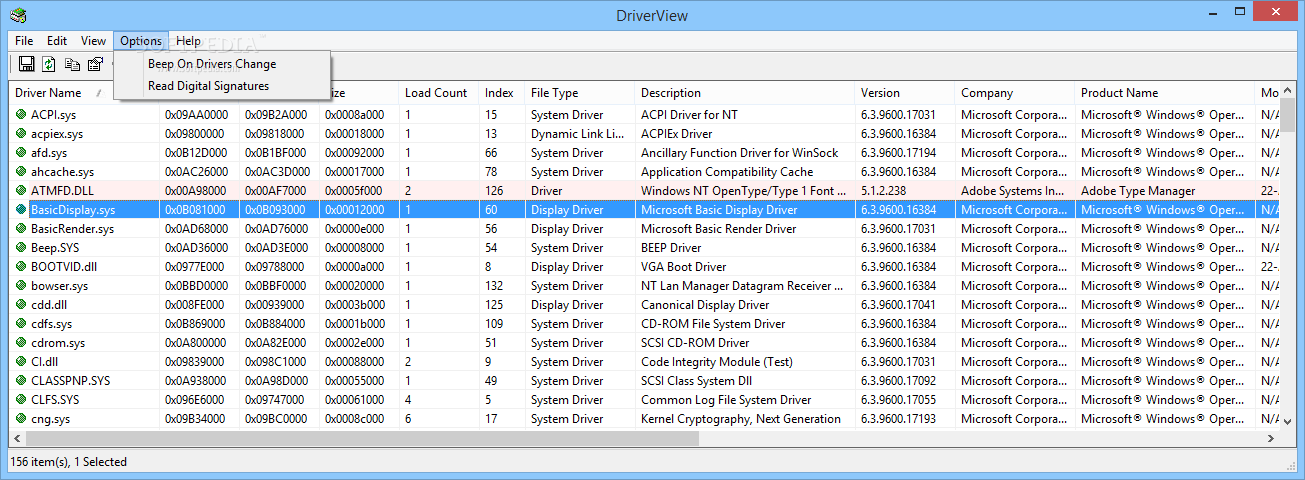
Task: Open the View menu
Action: tap(93, 41)
